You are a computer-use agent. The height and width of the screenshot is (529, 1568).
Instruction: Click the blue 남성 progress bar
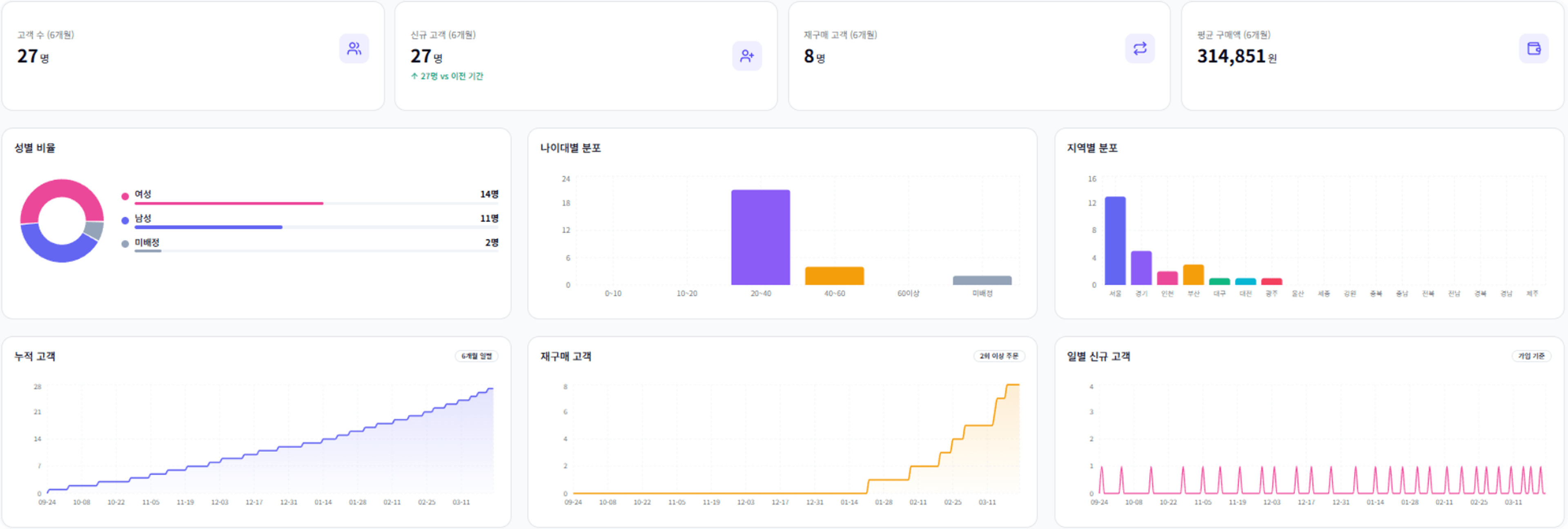tap(208, 227)
